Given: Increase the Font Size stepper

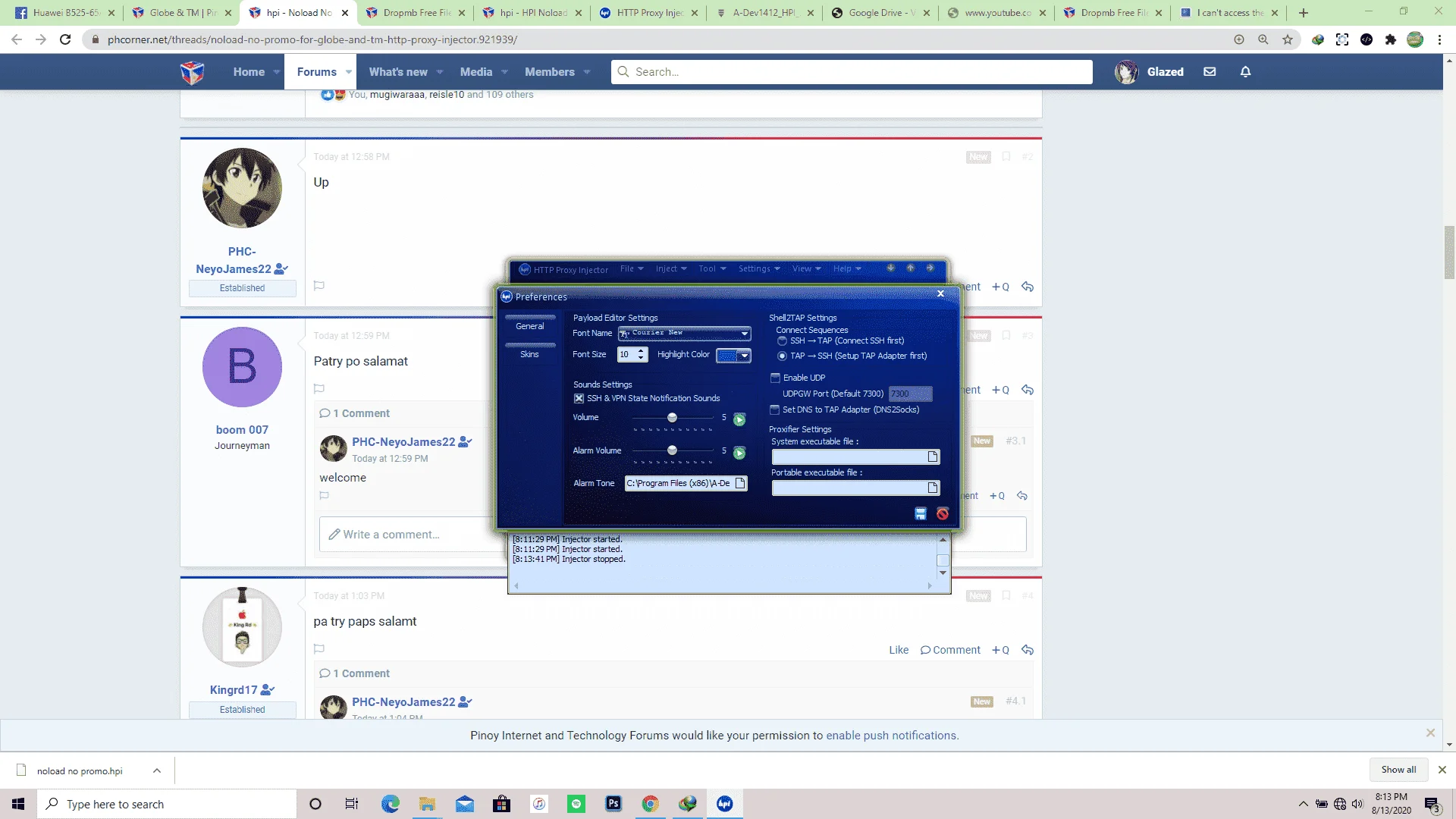Looking at the screenshot, I should [x=641, y=351].
